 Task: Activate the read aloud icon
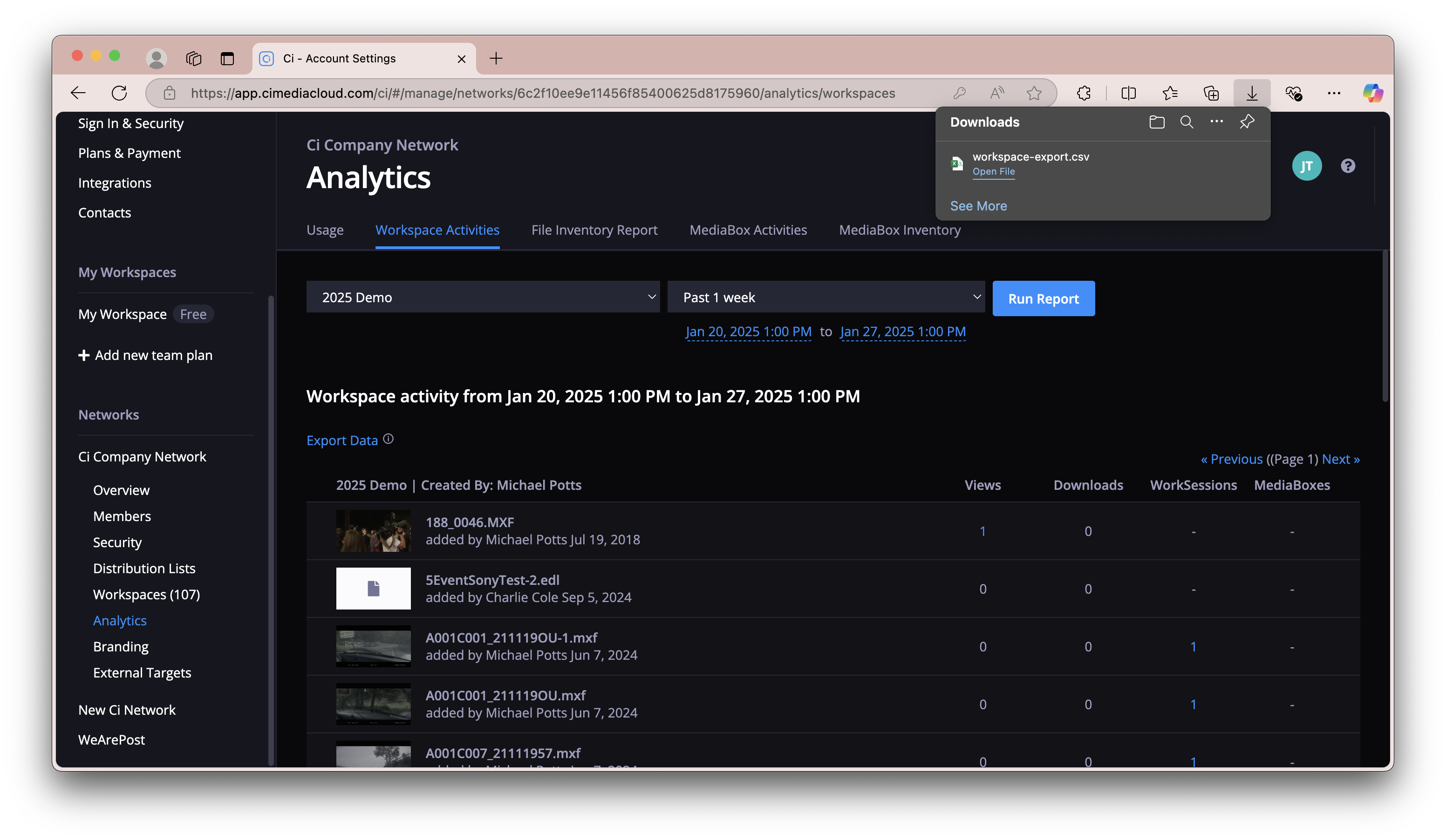click(x=997, y=93)
